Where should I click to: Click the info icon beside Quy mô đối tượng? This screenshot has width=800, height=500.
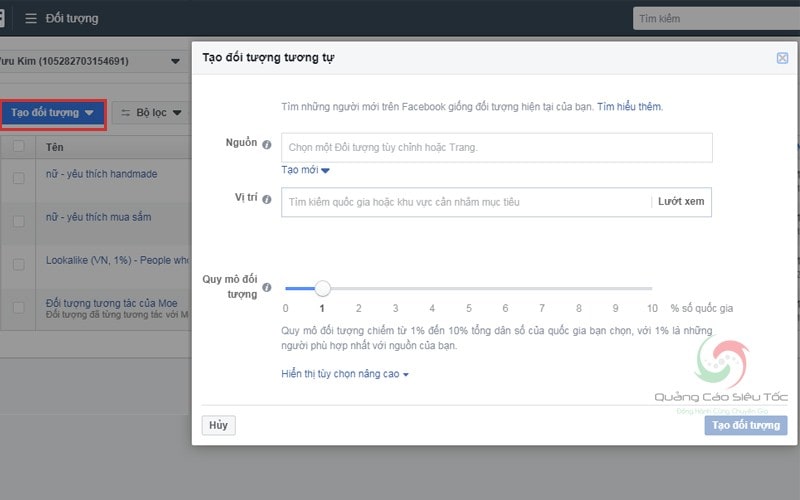coord(266,287)
